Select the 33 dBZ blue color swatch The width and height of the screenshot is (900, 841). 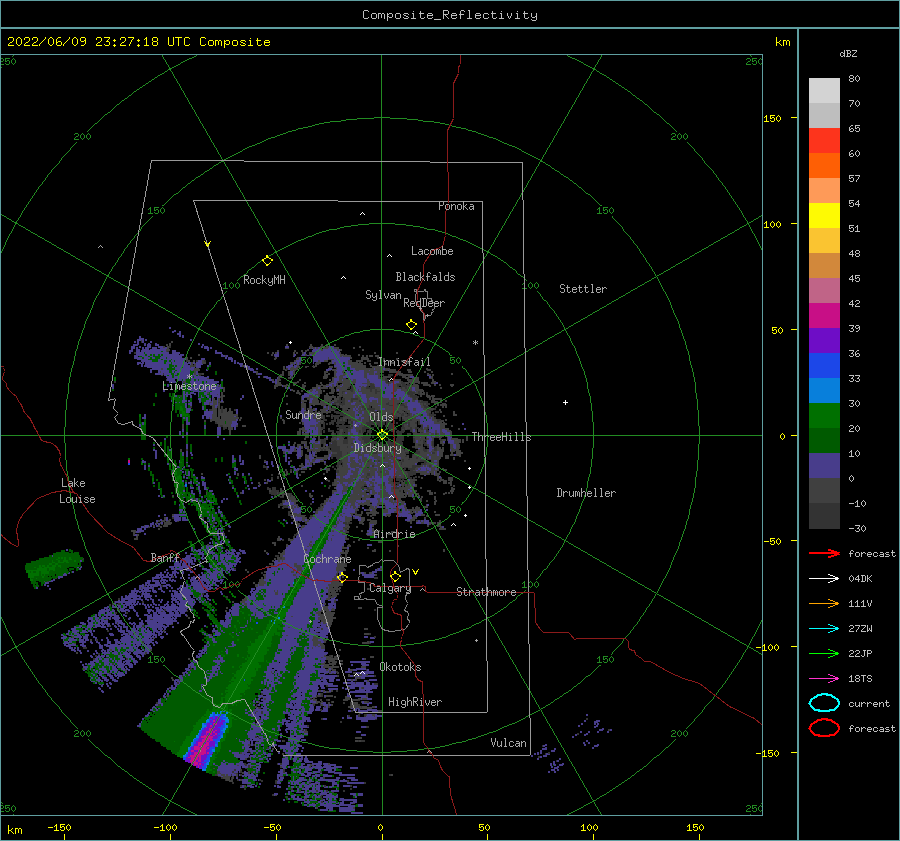(824, 366)
